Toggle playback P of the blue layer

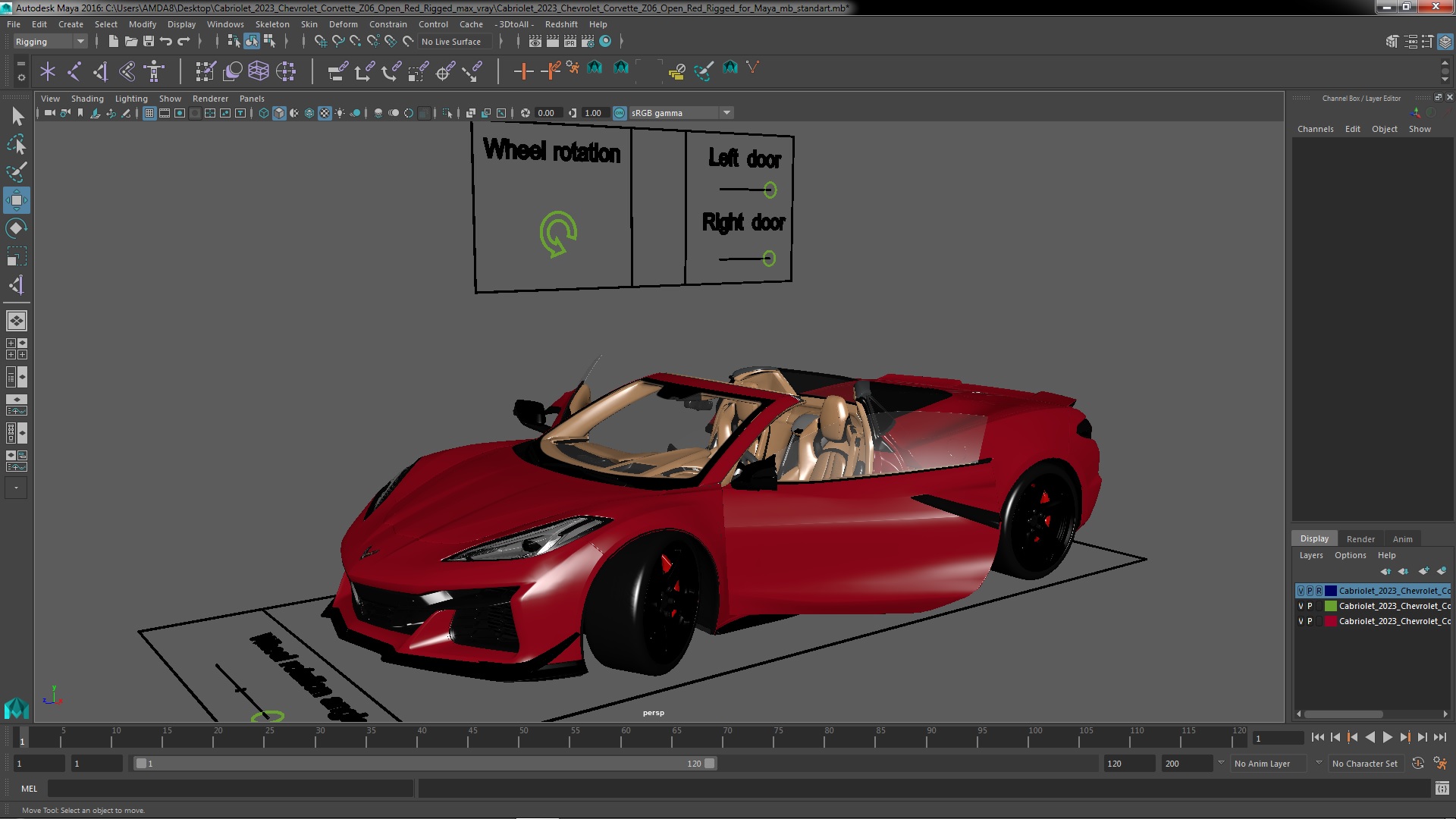click(1310, 591)
